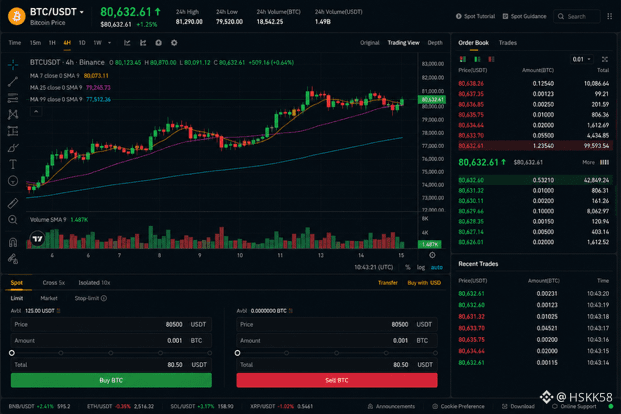Select the ruler measure tool
The height and width of the screenshot is (414, 621).
(13, 203)
